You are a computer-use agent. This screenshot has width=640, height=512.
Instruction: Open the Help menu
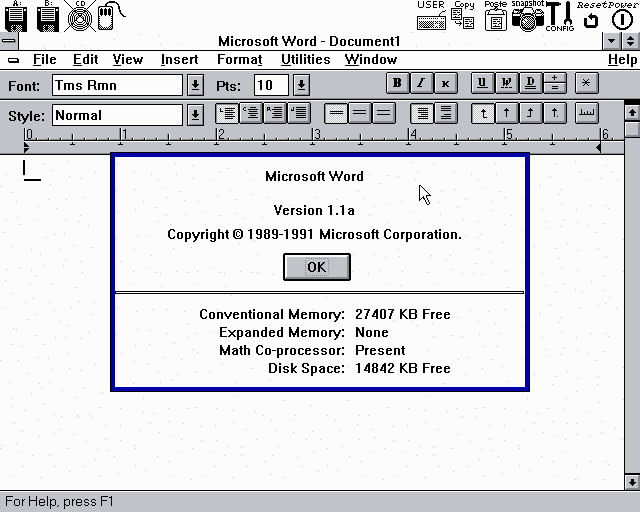click(x=622, y=60)
